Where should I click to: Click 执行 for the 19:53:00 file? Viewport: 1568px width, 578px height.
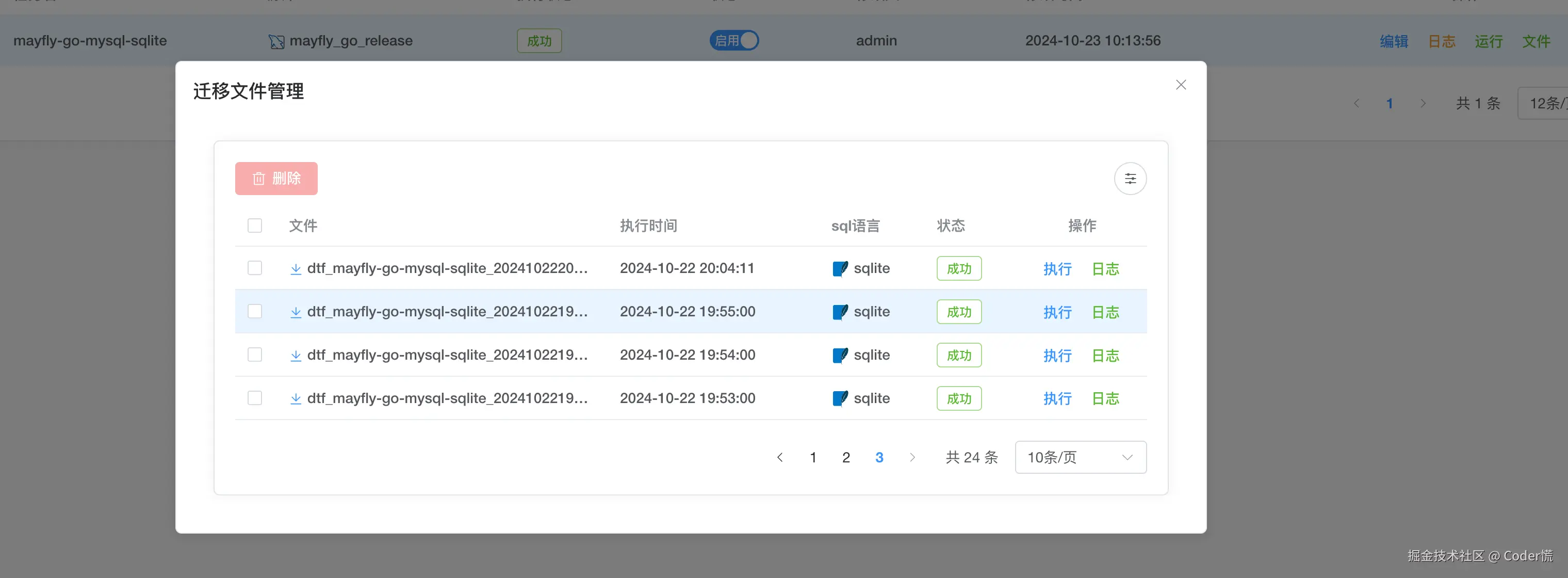pyautogui.click(x=1057, y=398)
